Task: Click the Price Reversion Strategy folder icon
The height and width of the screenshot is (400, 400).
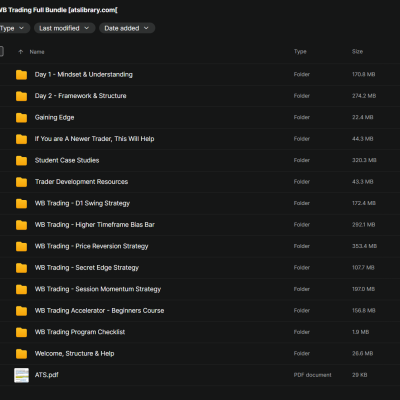Action: 21,246
